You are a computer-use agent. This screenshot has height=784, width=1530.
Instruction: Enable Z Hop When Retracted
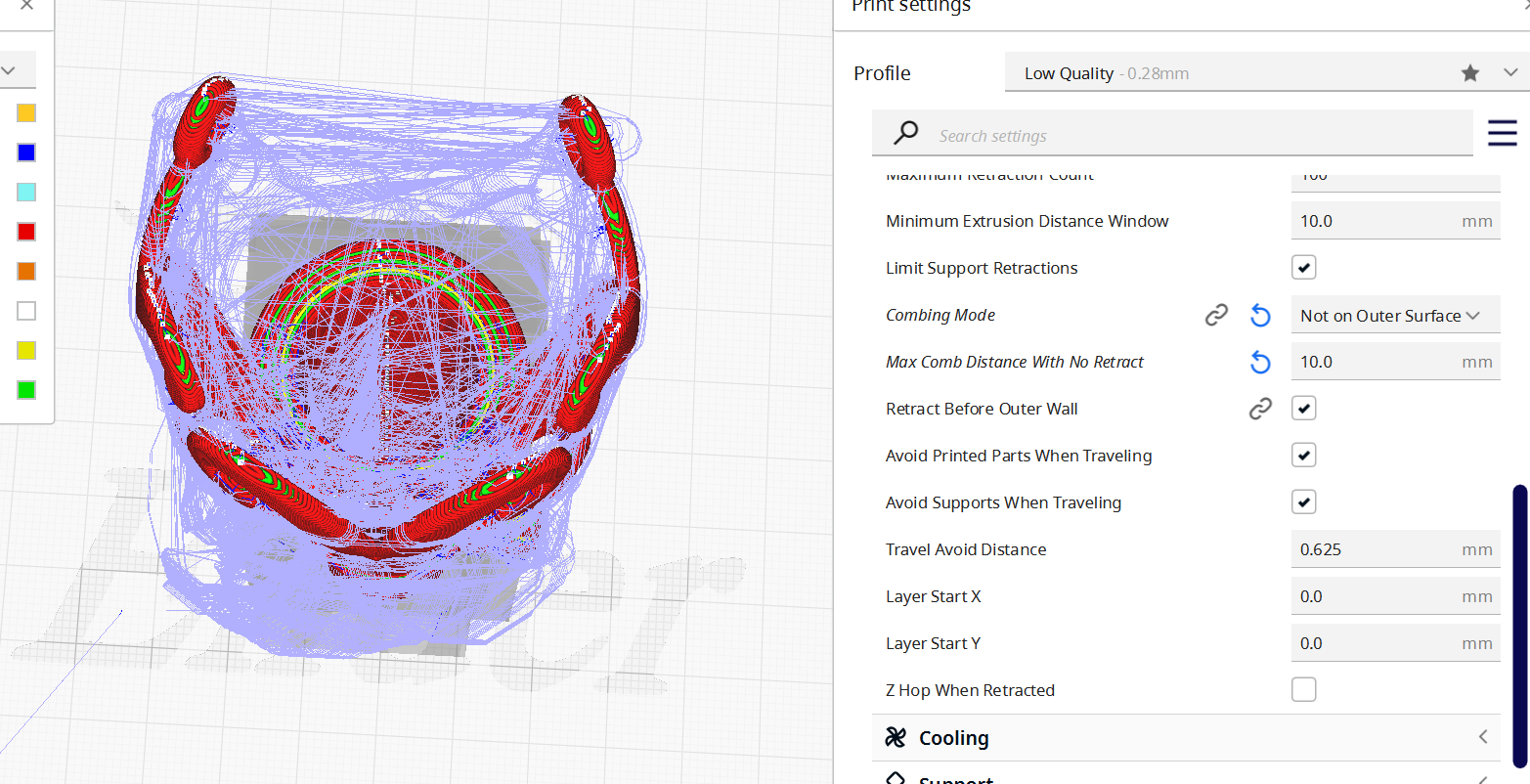tap(1303, 689)
